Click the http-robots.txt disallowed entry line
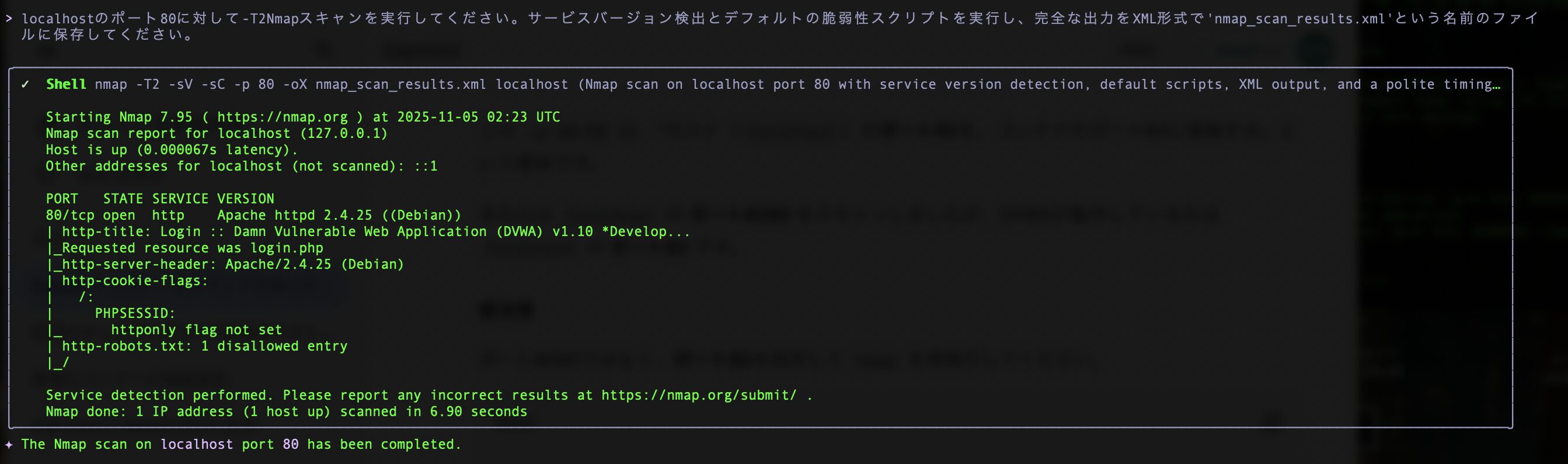 click(204, 347)
